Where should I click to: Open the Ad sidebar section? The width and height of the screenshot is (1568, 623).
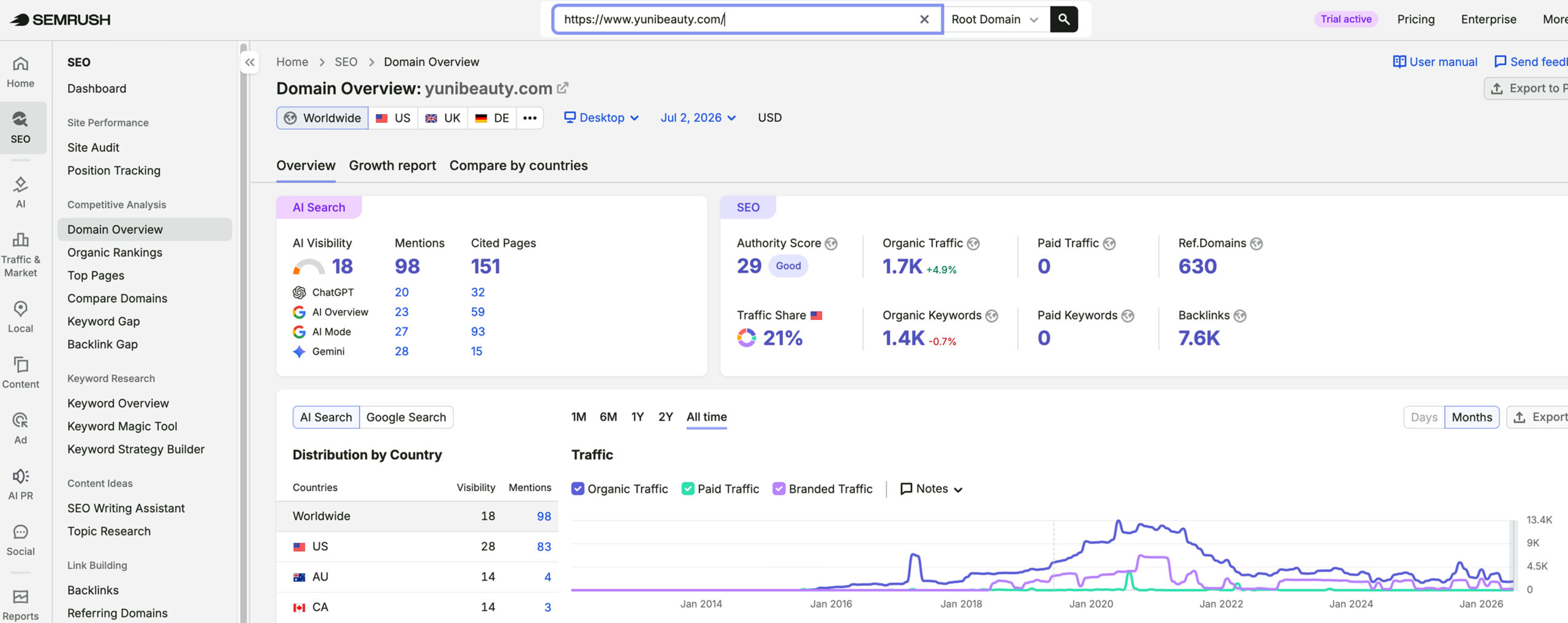pos(21,428)
